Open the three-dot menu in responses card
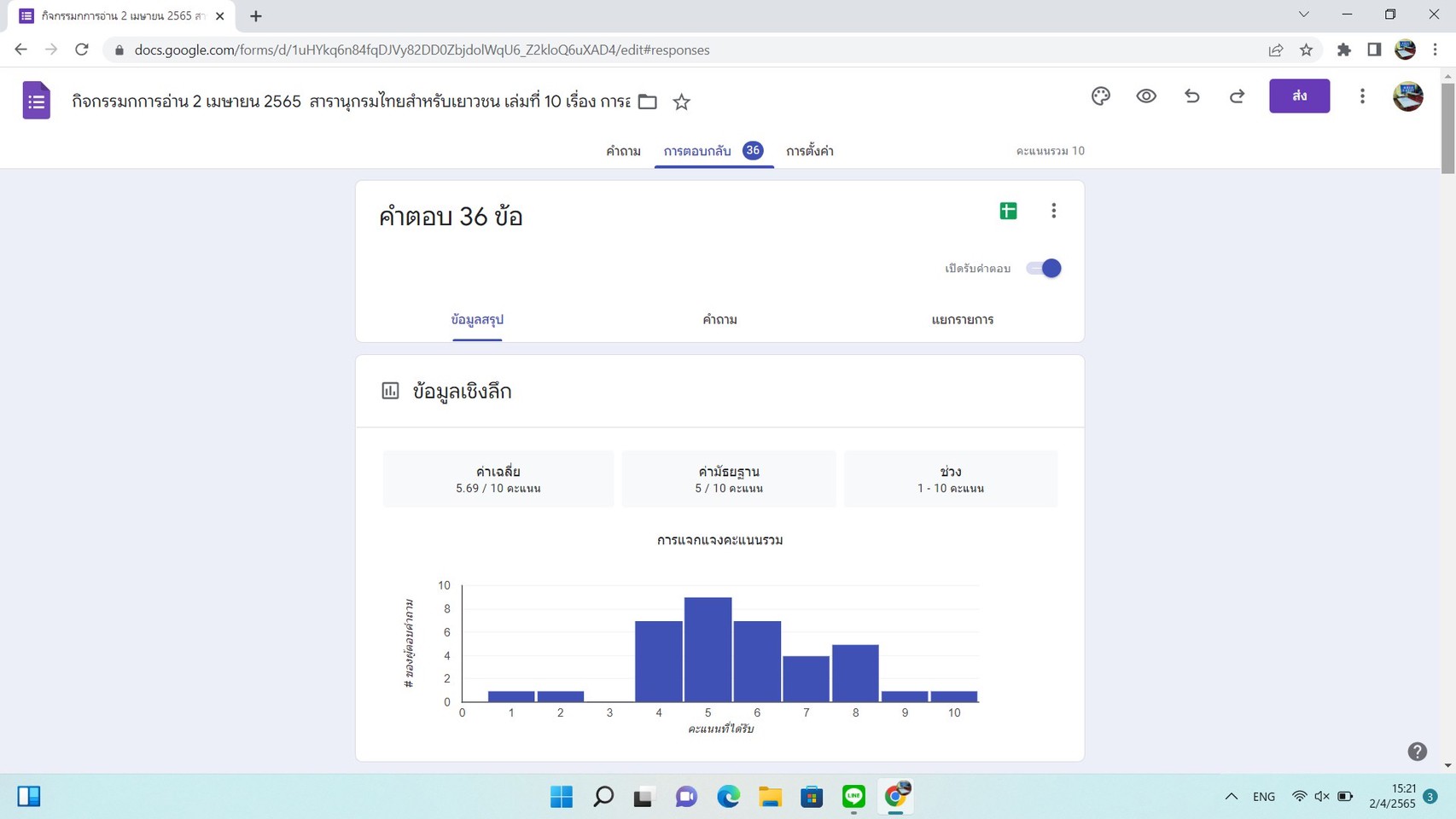This screenshot has height=819, width=1456. [1053, 211]
